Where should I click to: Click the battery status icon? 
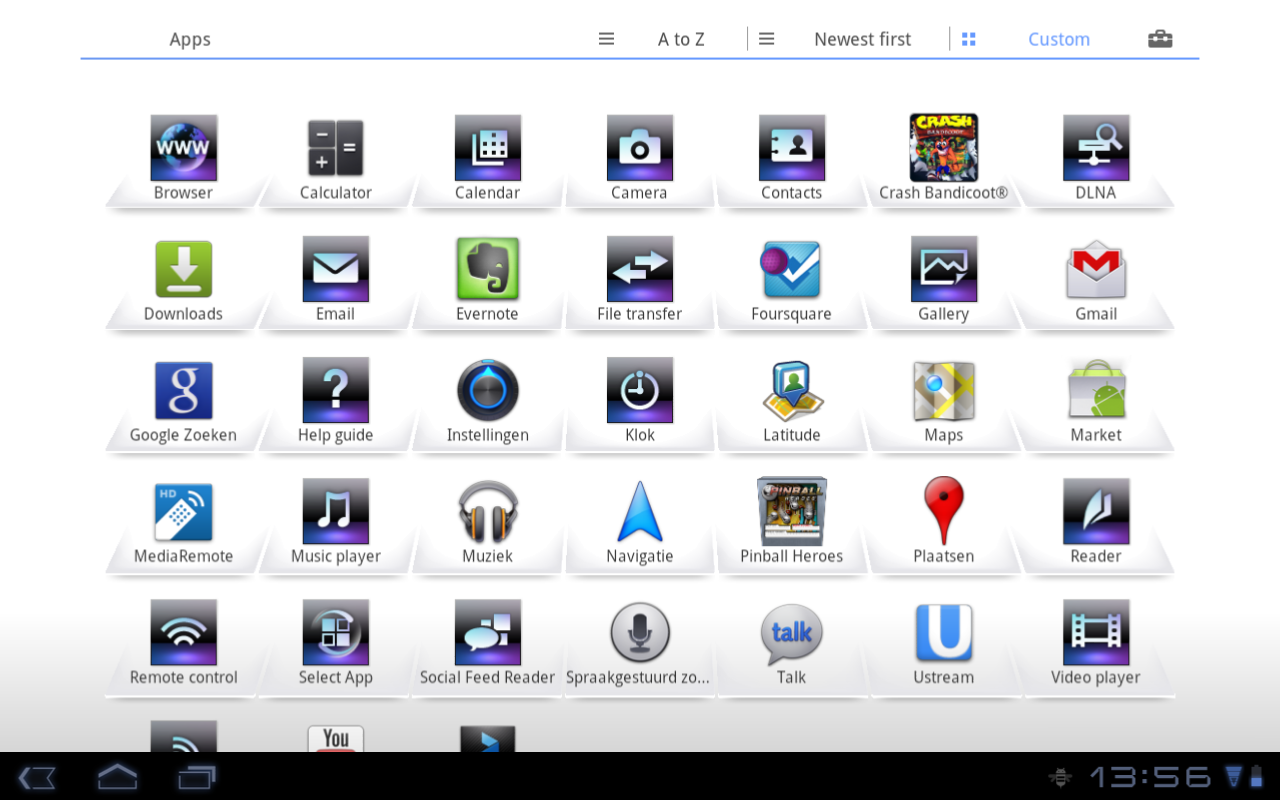pyautogui.click(x=1257, y=776)
